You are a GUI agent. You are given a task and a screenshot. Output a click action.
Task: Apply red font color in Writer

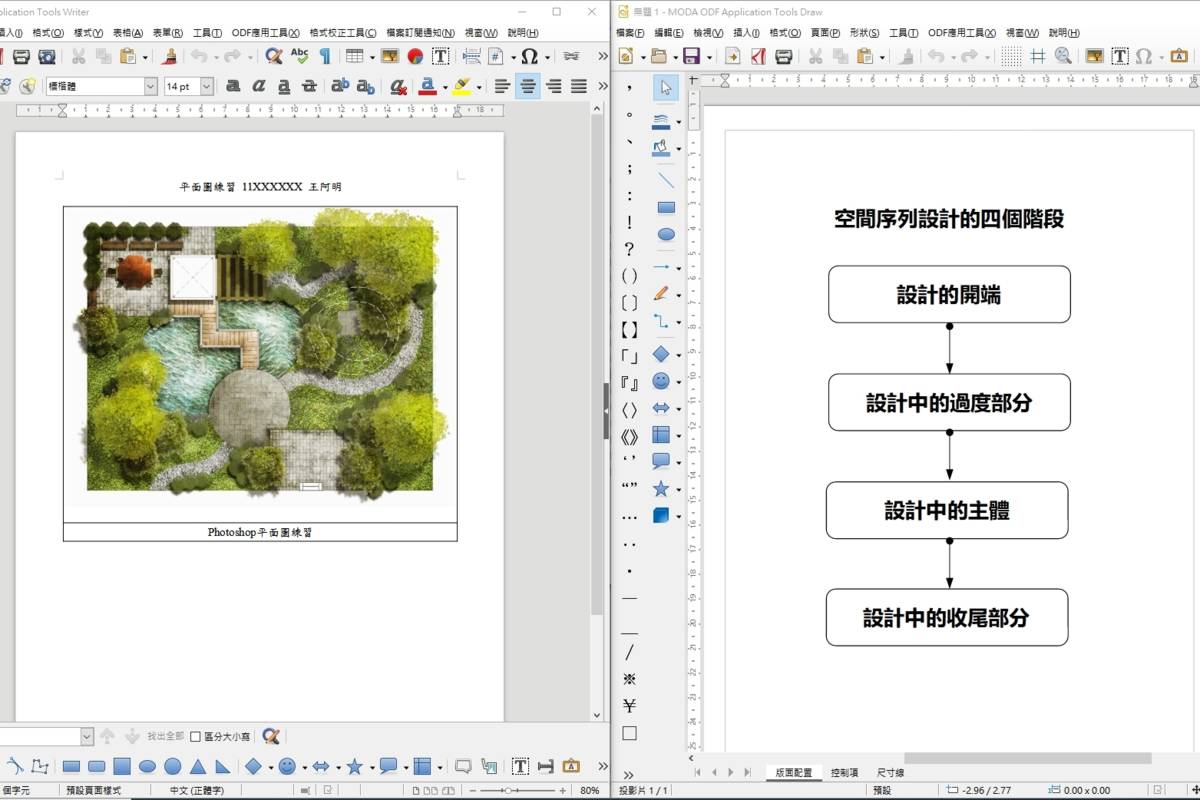(x=427, y=87)
